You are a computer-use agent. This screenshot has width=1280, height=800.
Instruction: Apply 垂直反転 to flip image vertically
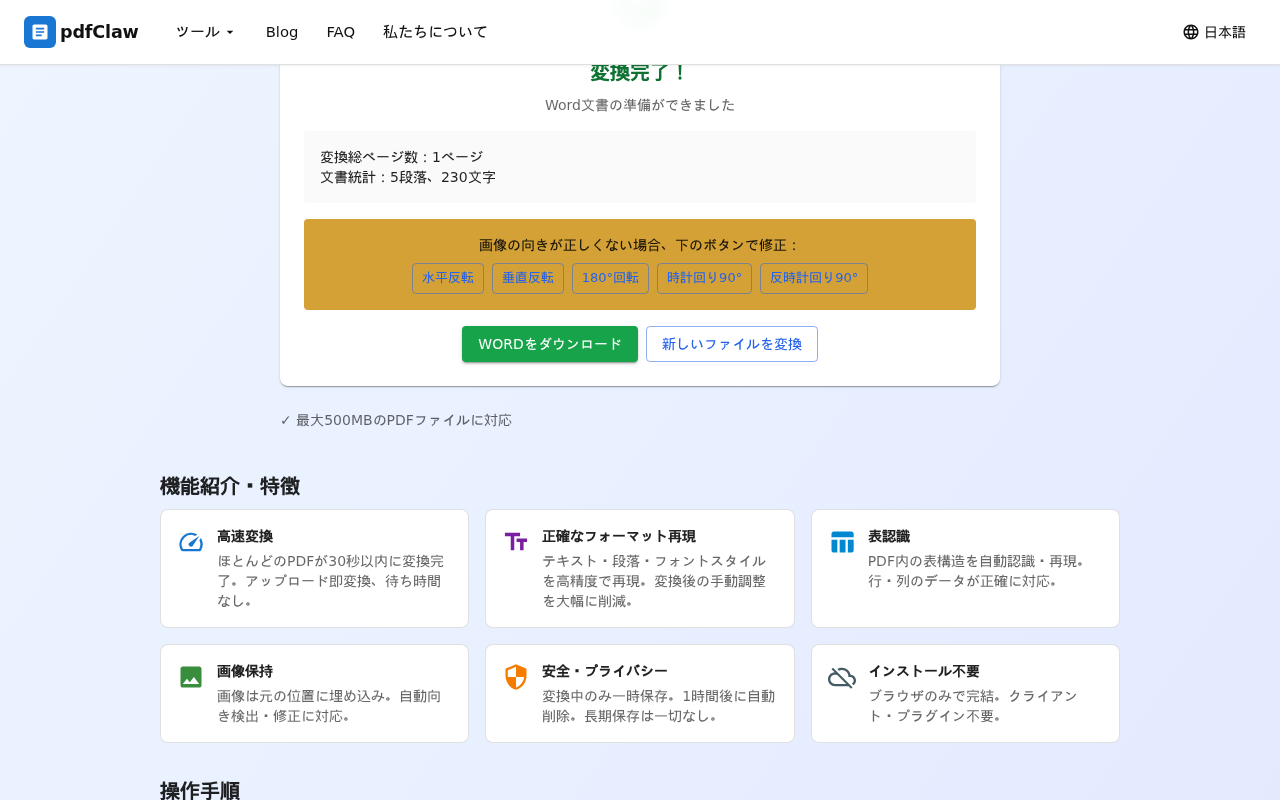pyautogui.click(x=528, y=278)
